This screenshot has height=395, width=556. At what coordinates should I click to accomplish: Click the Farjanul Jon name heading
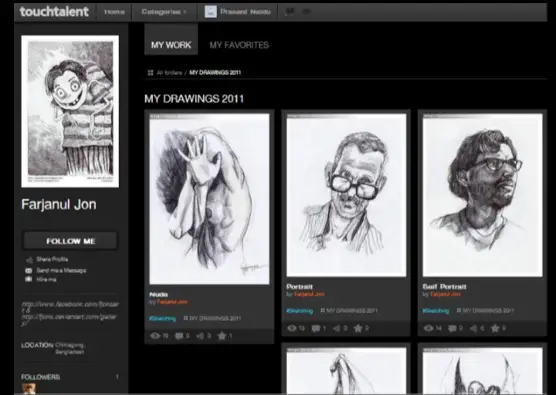coord(59,205)
